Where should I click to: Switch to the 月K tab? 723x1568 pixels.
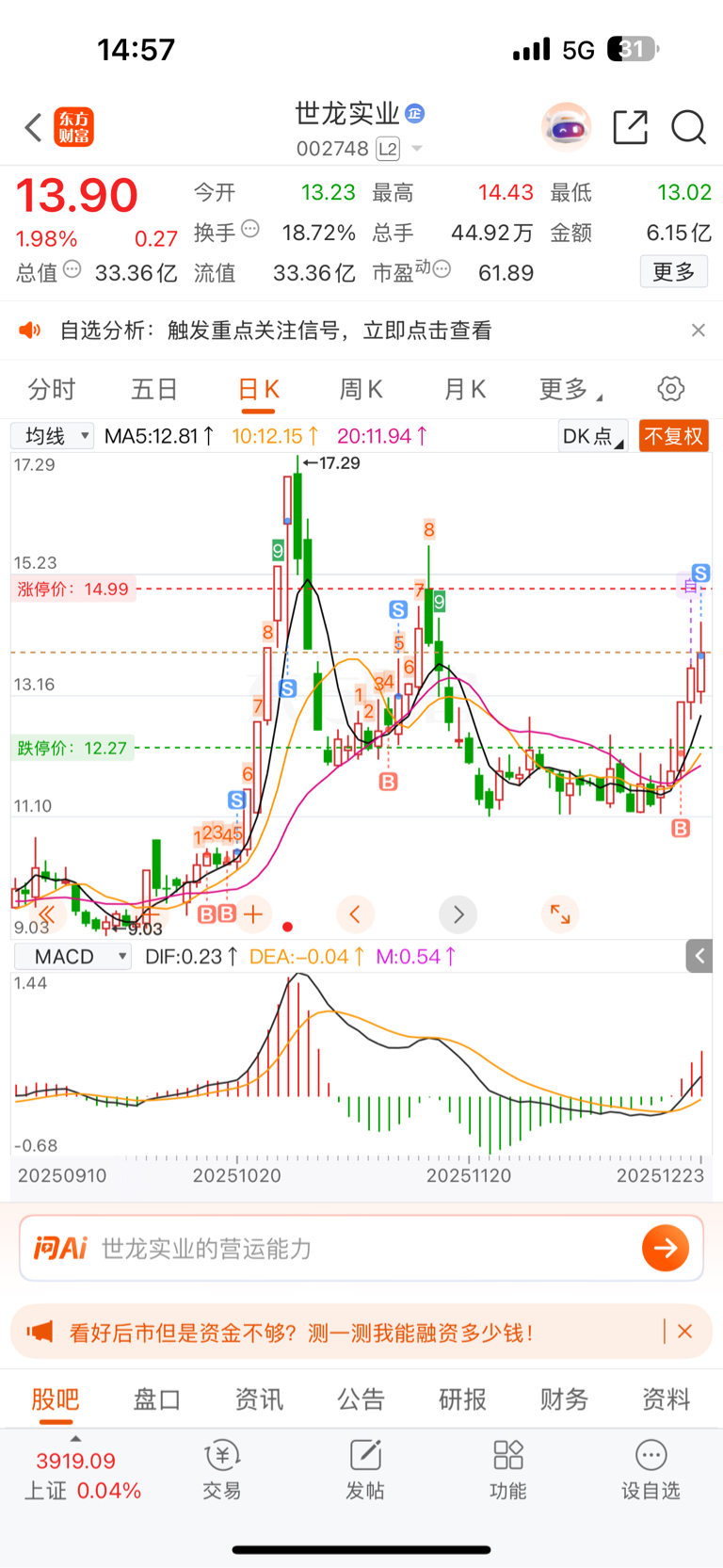tap(465, 389)
